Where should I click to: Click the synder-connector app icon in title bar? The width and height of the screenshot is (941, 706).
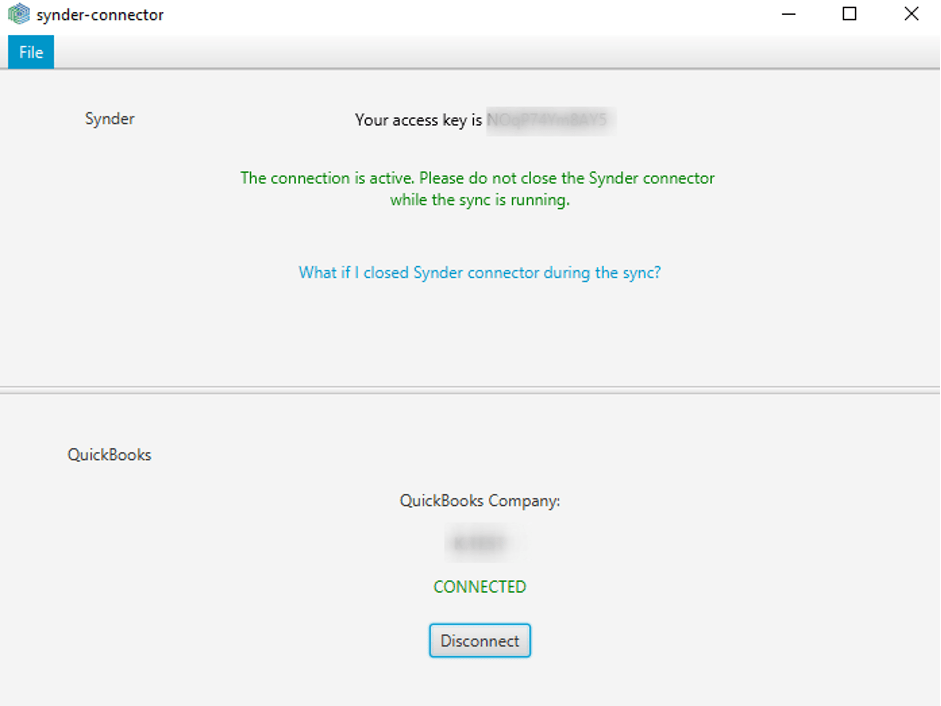[19, 14]
